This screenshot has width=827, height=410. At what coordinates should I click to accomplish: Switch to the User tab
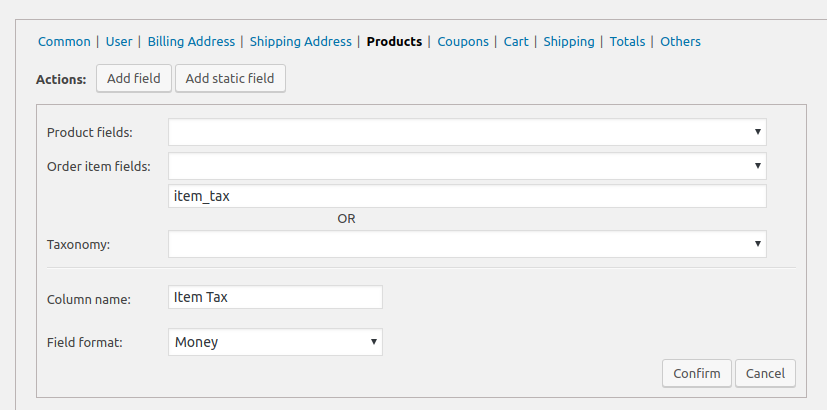pyautogui.click(x=119, y=42)
